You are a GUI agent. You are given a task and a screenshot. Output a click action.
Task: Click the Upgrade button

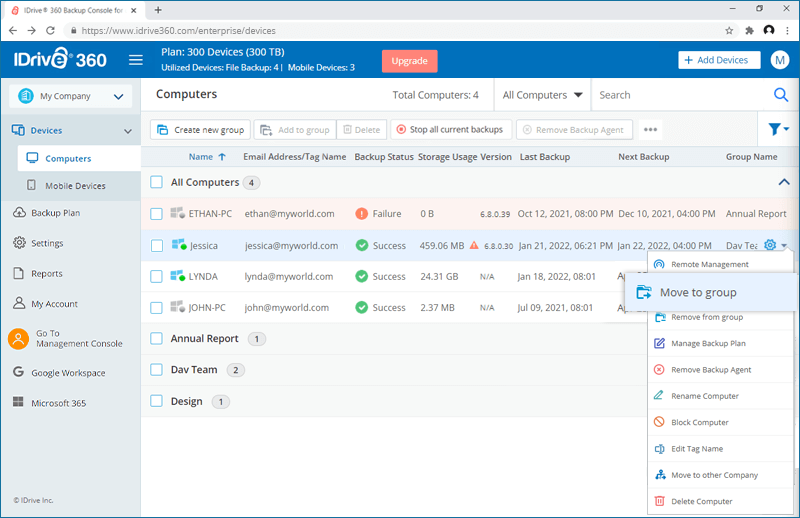click(x=409, y=61)
